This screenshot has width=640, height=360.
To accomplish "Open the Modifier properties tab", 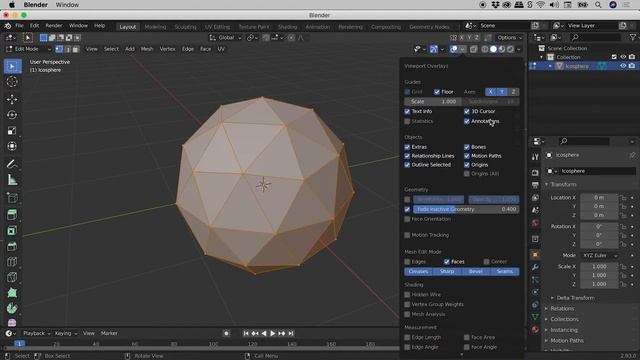I will (535, 267).
